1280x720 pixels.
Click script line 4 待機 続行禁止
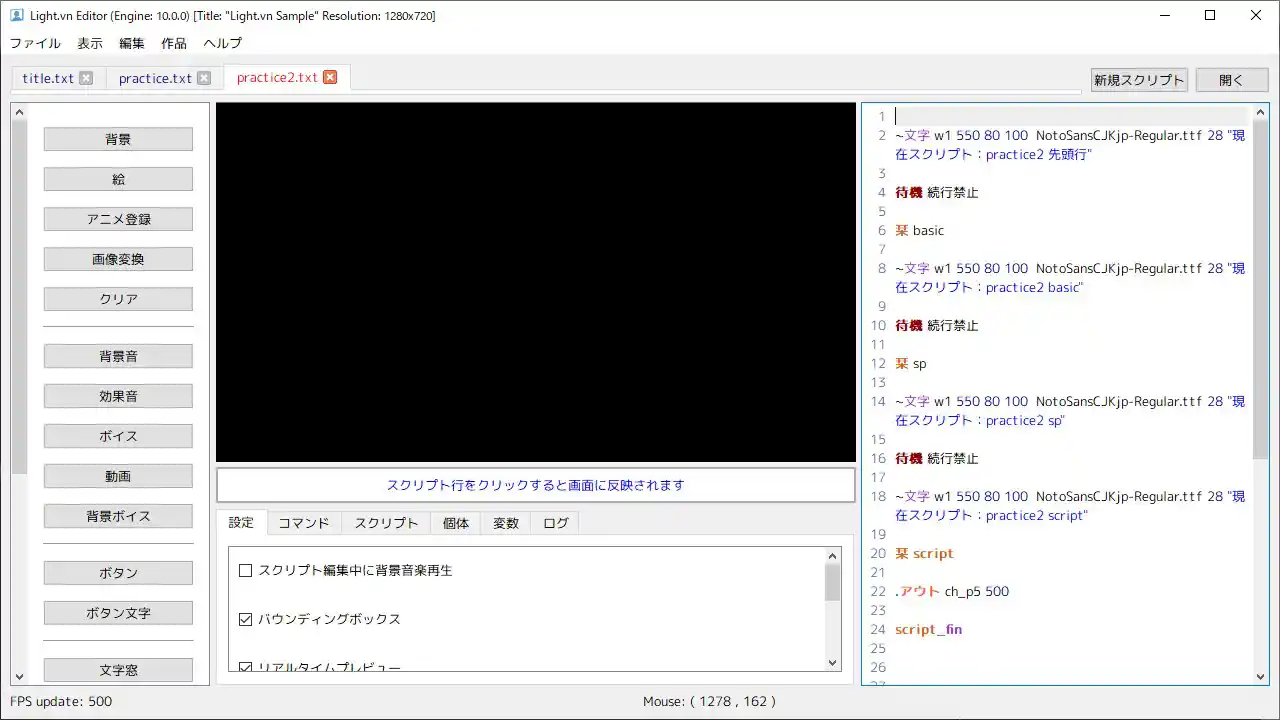click(x=937, y=192)
